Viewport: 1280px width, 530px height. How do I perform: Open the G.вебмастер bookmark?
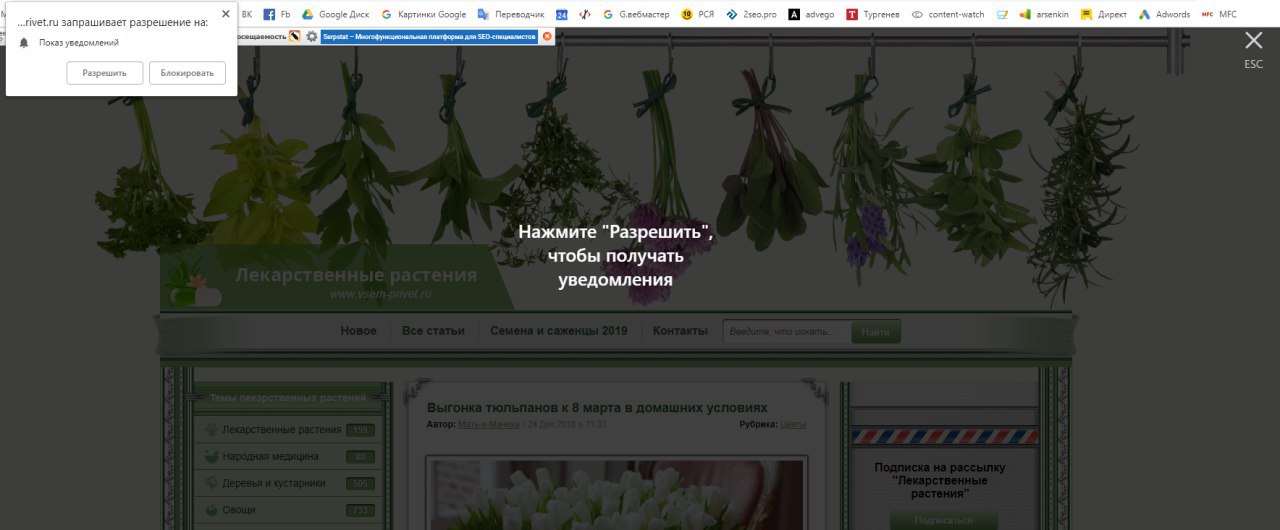click(636, 14)
